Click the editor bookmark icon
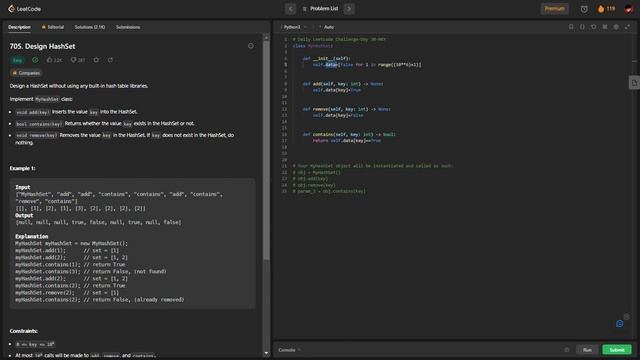This screenshot has width=640, height=360. 571,27
